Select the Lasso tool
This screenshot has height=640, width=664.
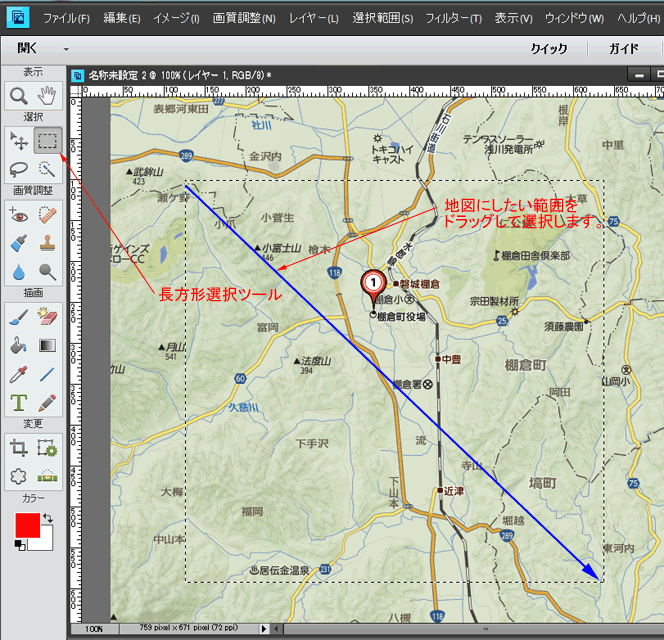(19, 169)
